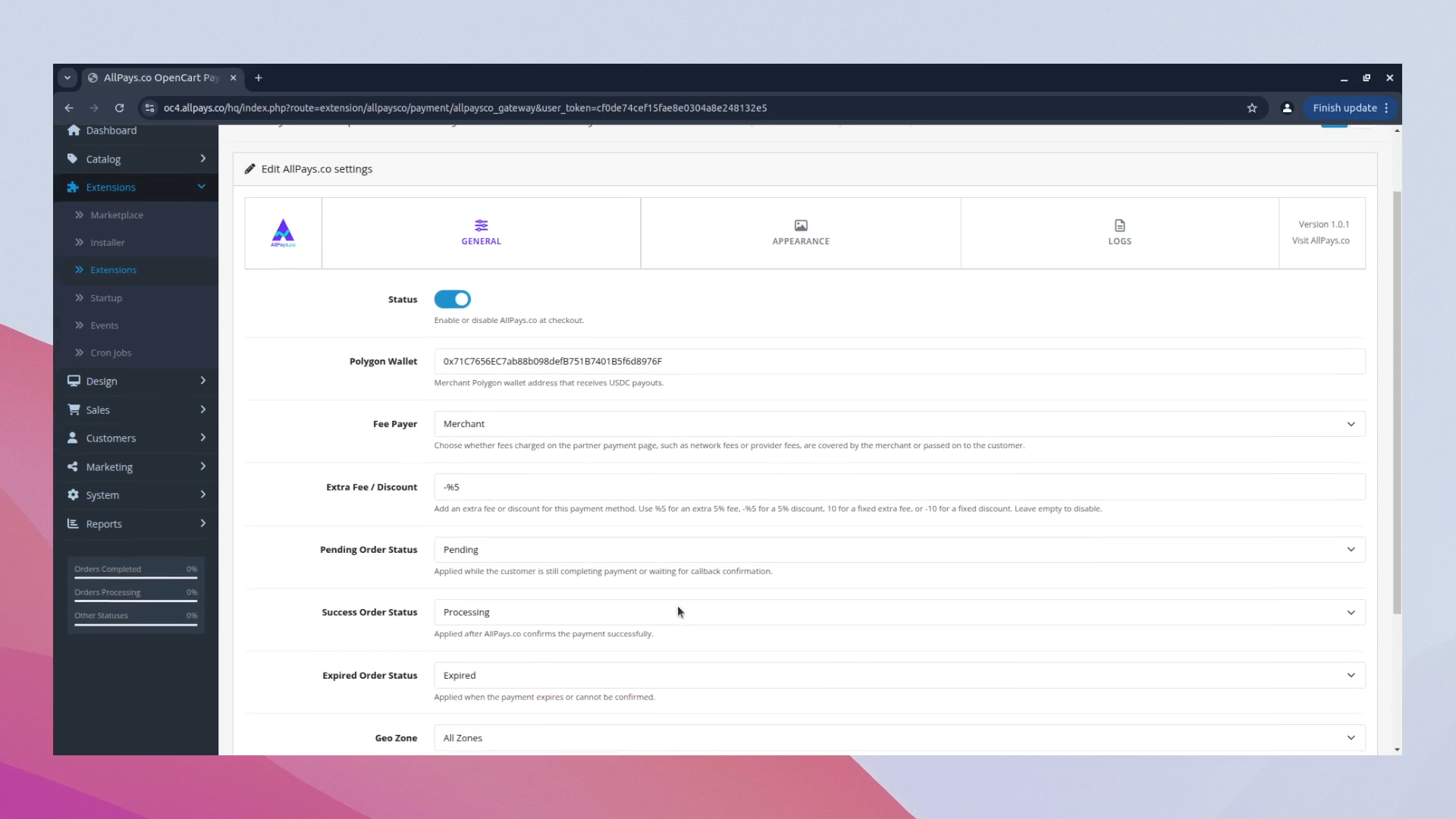The width and height of the screenshot is (1456, 819).
Task: Open Installer submenu item
Action: pos(107,243)
